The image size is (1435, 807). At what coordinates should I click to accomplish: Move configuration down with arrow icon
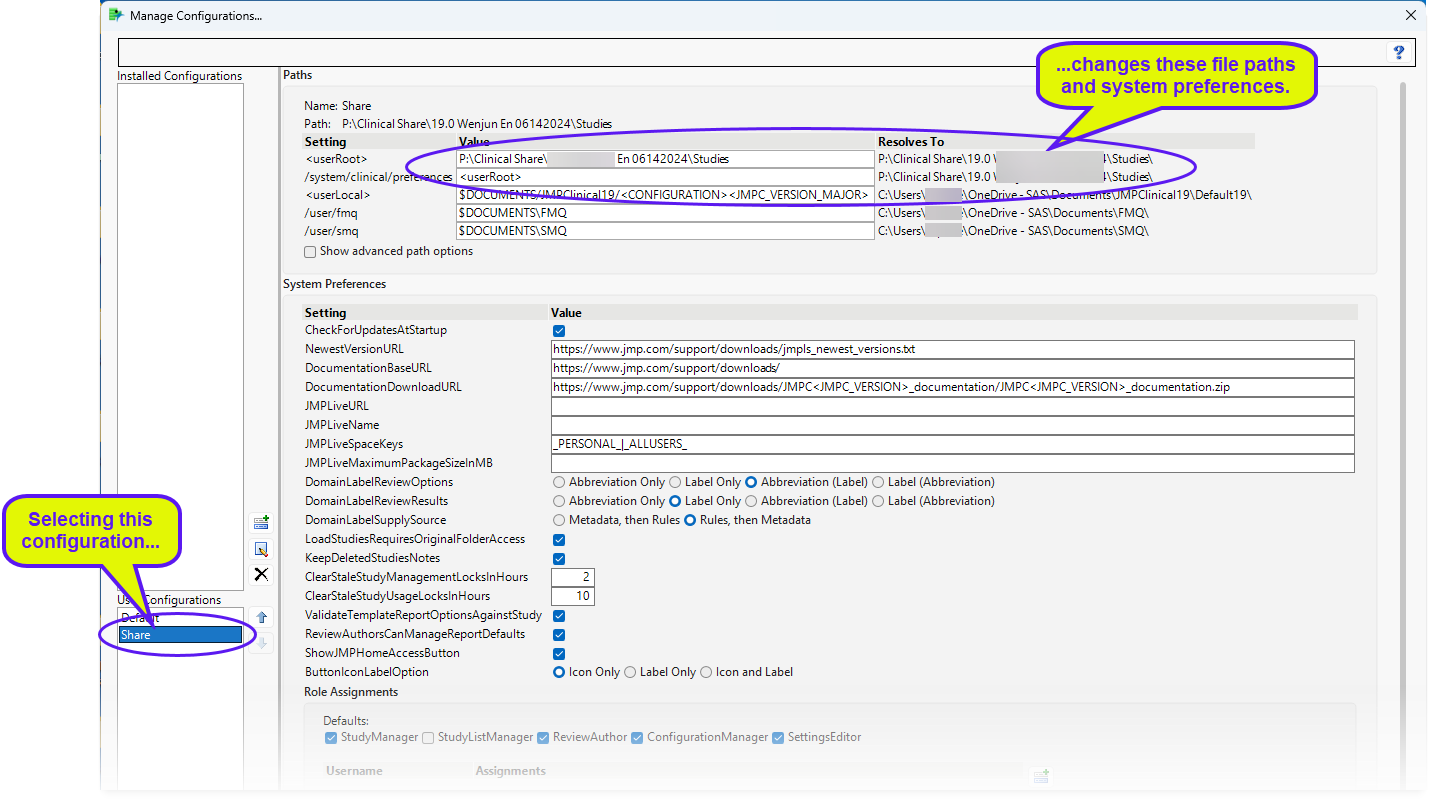tap(261, 643)
